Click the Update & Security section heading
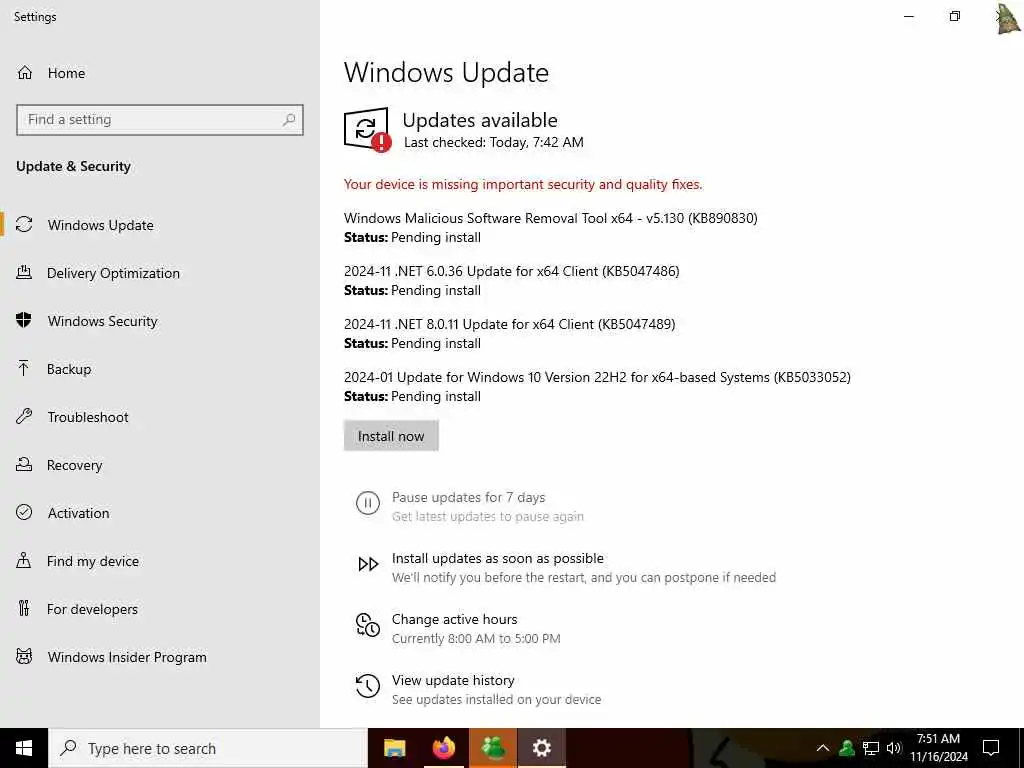Viewport: 1024px width, 768px height. (73, 166)
